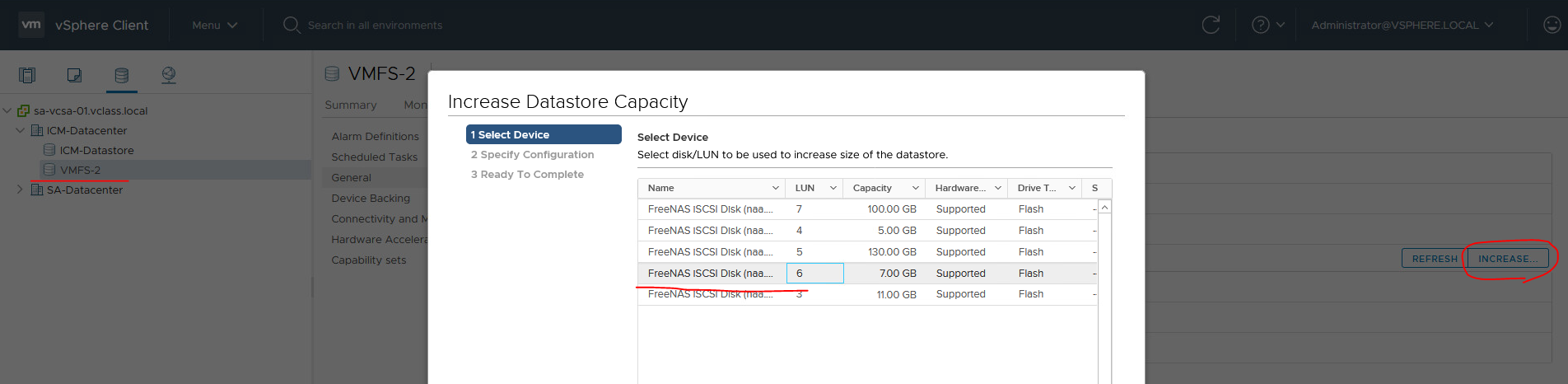Select the ICM-Datastore tree item
The image size is (1568, 384).
point(96,150)
